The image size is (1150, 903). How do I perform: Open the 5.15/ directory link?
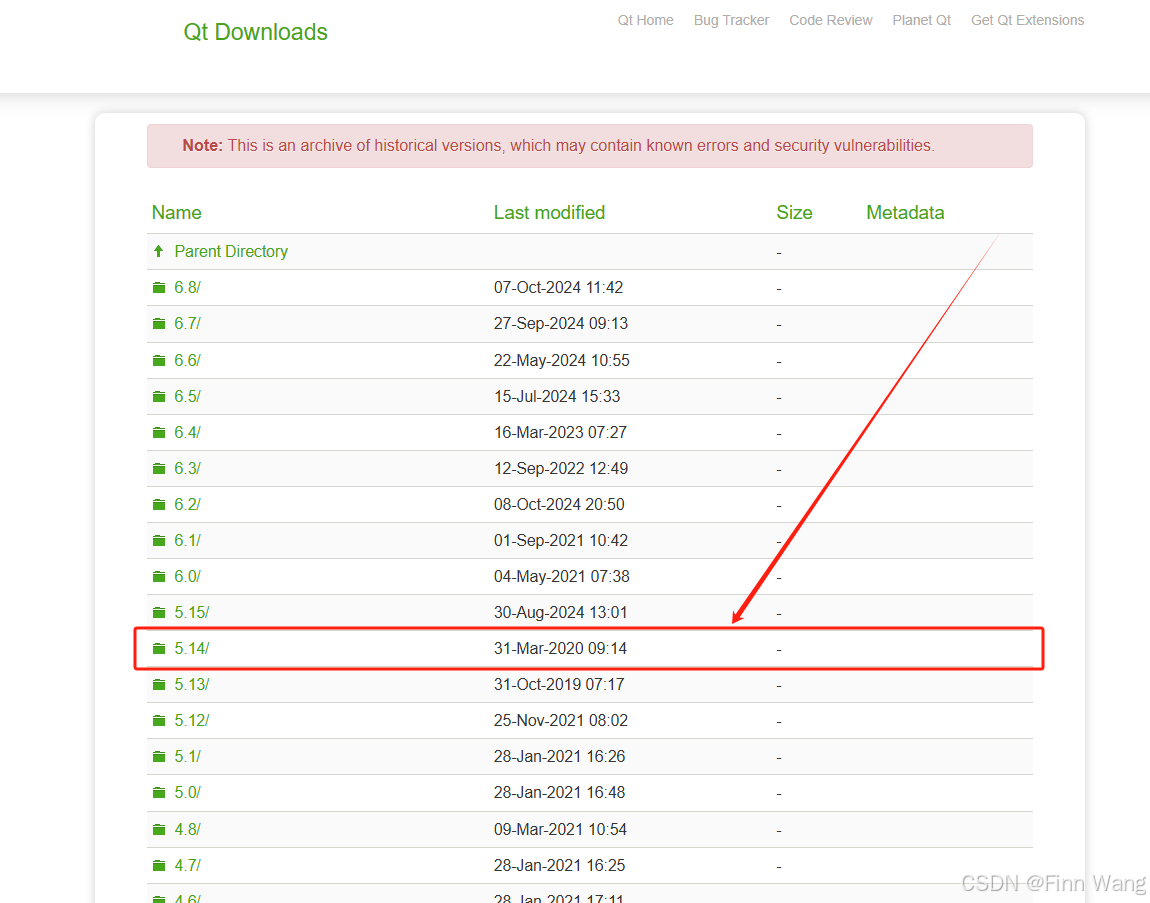coord(191,613)
